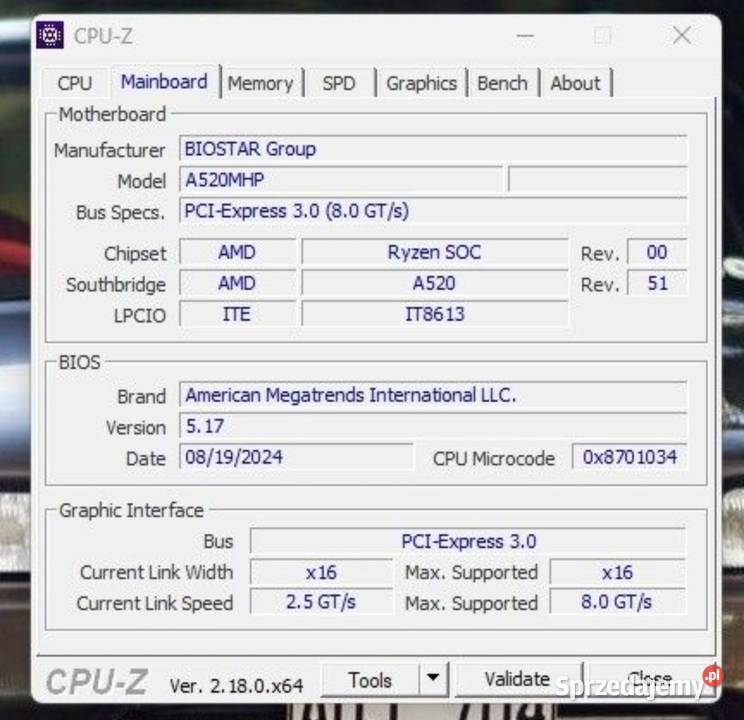Click the LPCIO vendor ITE value

tap(237, 314)
